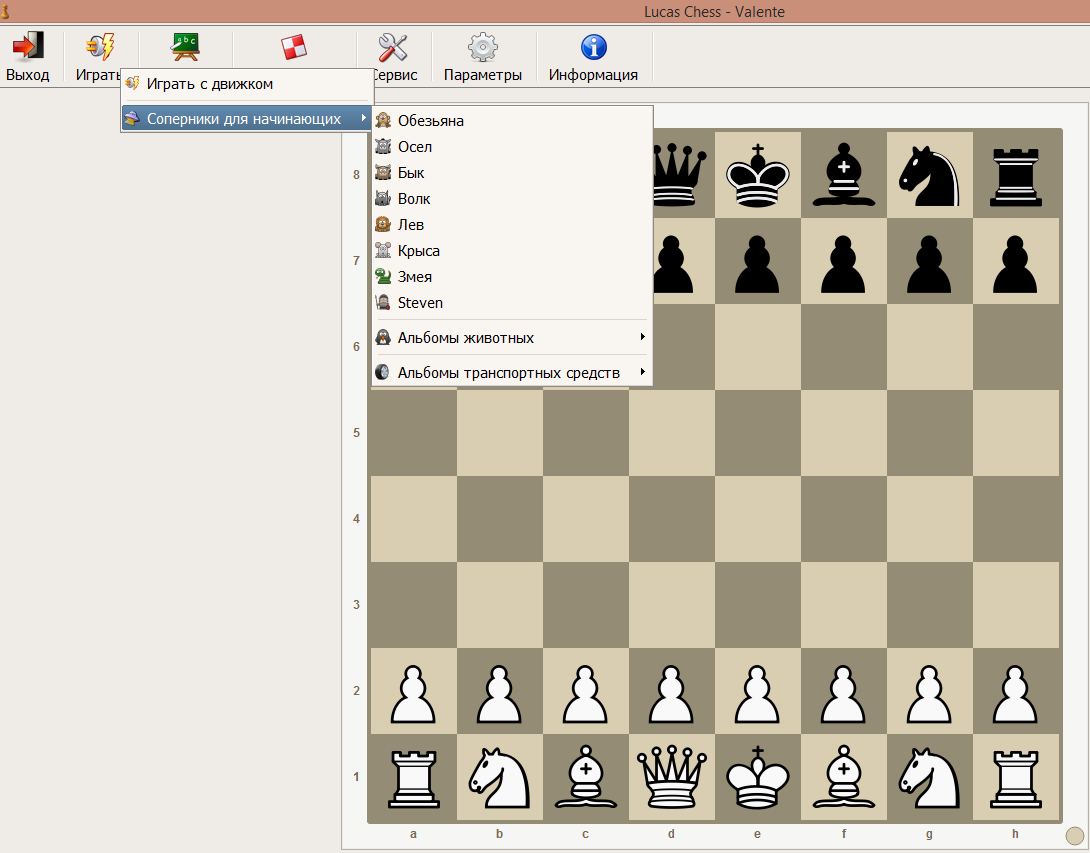This screenshot has width=1090, height=853.
Task: Click the wheel icon of Альбомы транспортных средств
Action: 383,372
